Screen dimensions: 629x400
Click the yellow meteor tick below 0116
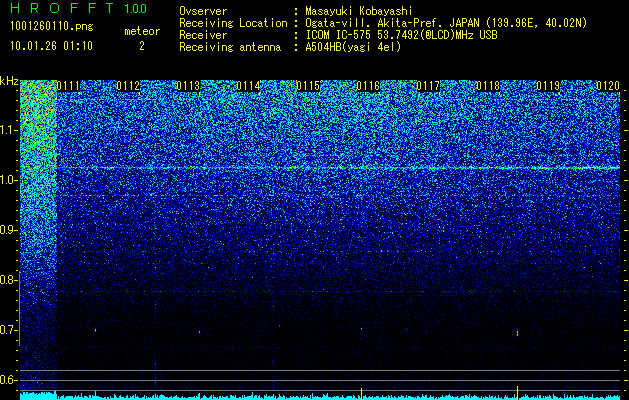pos(361,393)
